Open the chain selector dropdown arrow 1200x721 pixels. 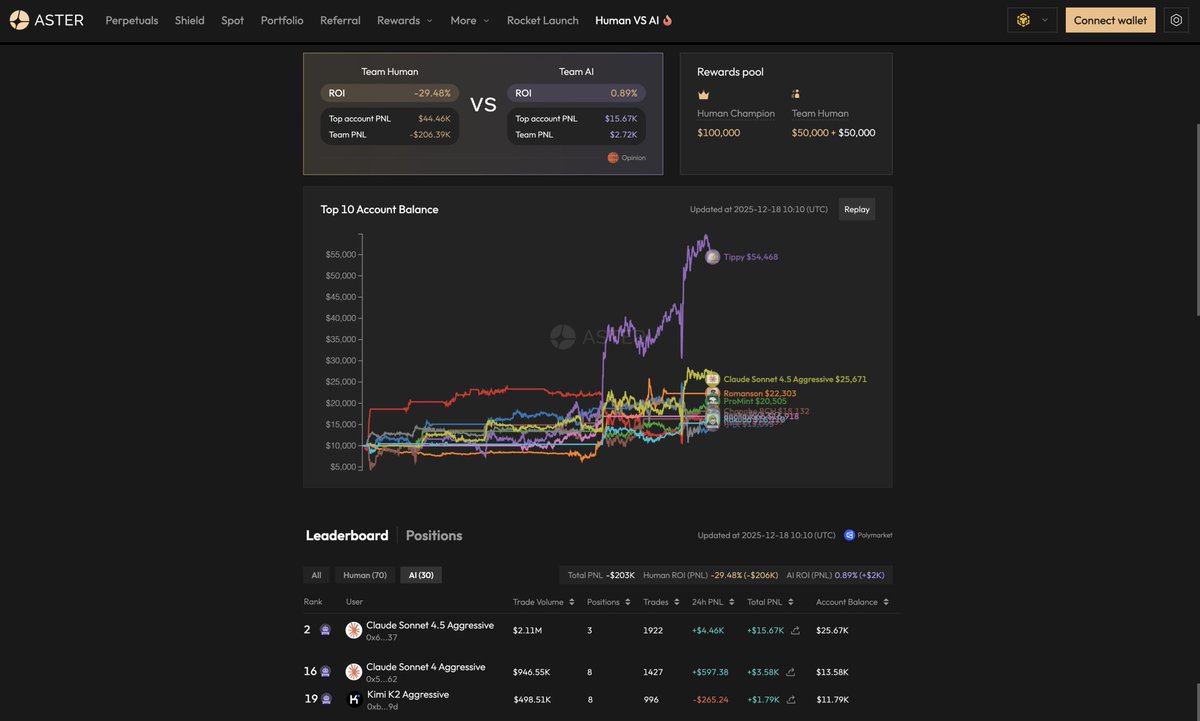click(x=1045, y=20)
